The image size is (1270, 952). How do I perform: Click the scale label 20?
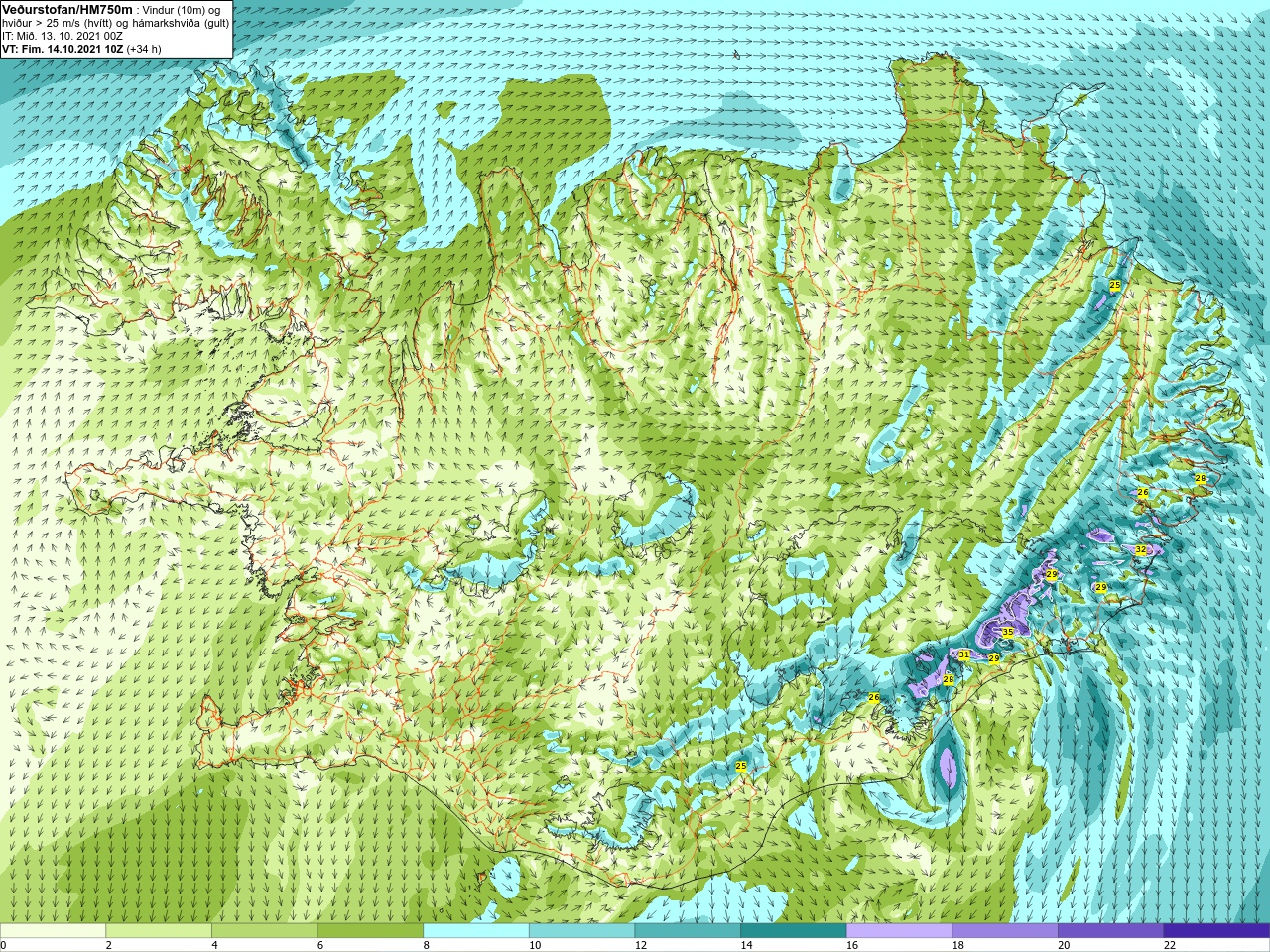coord(1064,945)
